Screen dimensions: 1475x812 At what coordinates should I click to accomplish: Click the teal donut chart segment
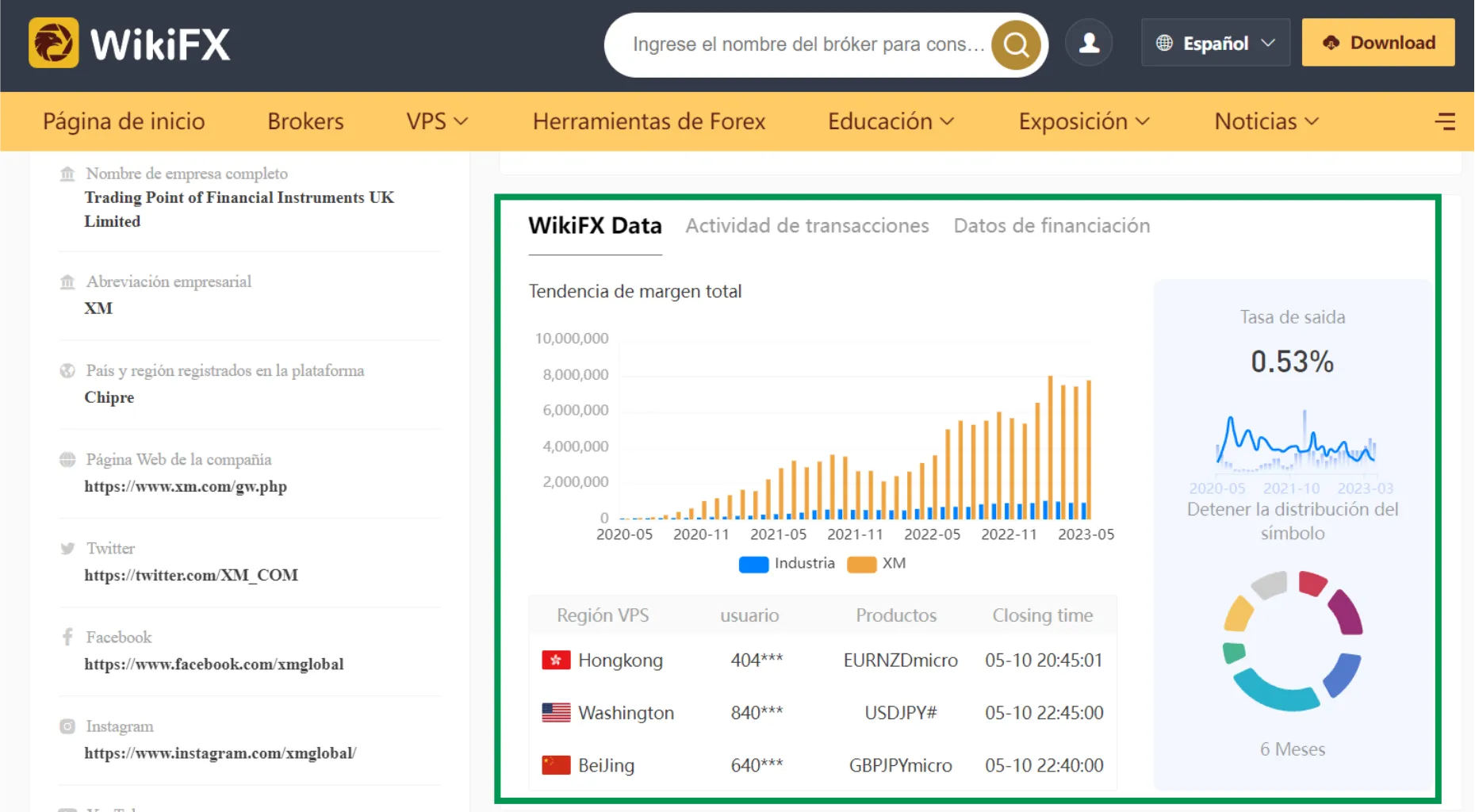[1275, 691]
